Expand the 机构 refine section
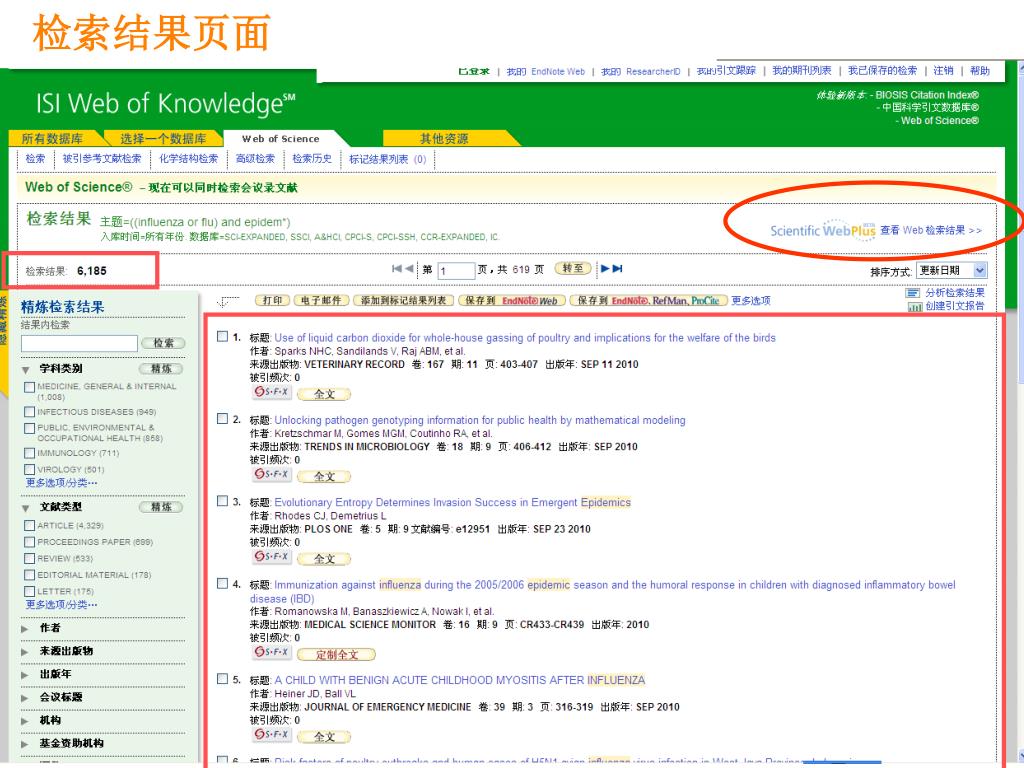Screen dimensions: 1024x768 point(25,721)
